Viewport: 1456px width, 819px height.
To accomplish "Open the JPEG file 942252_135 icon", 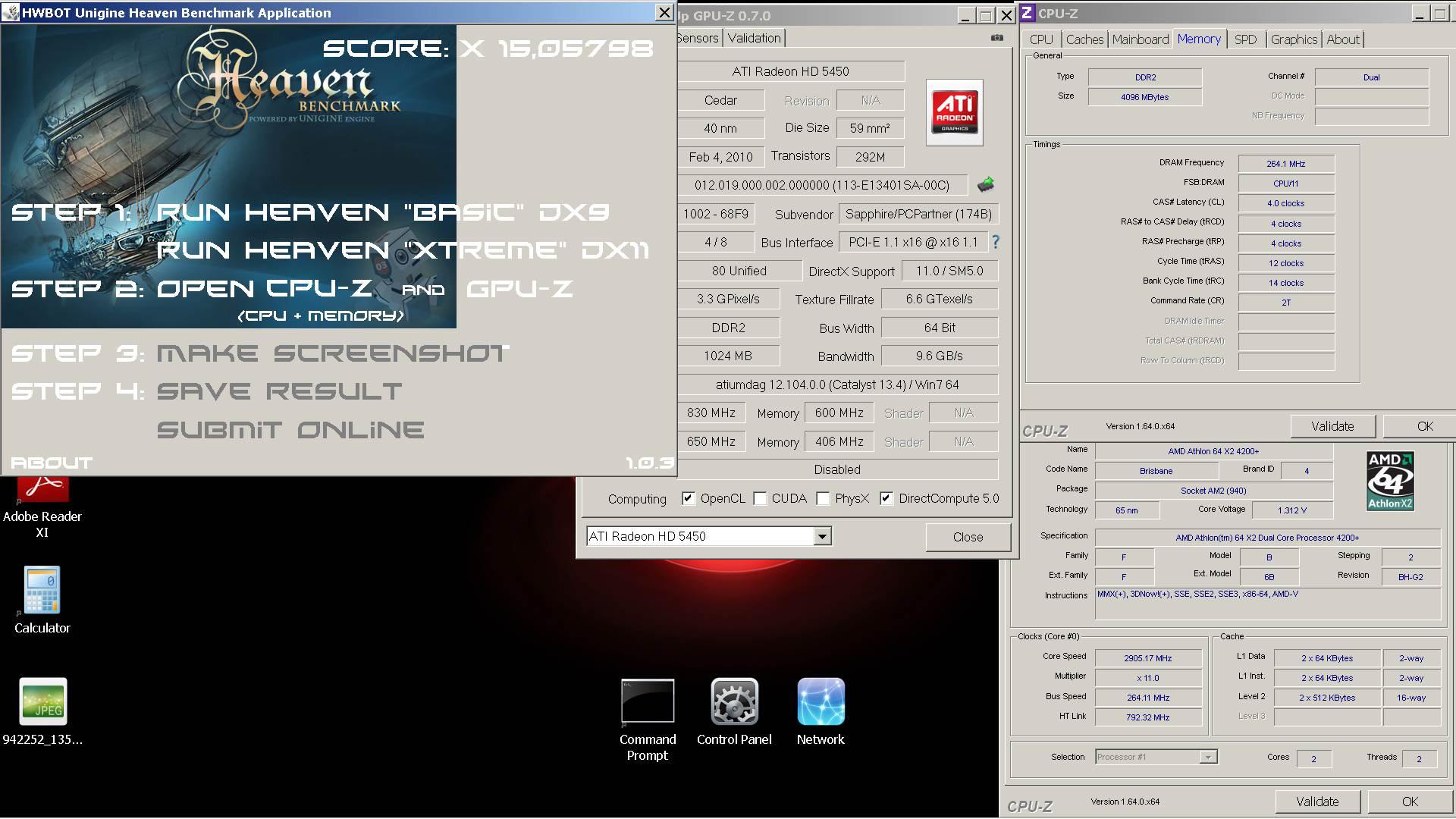I will tap(42, 711).
